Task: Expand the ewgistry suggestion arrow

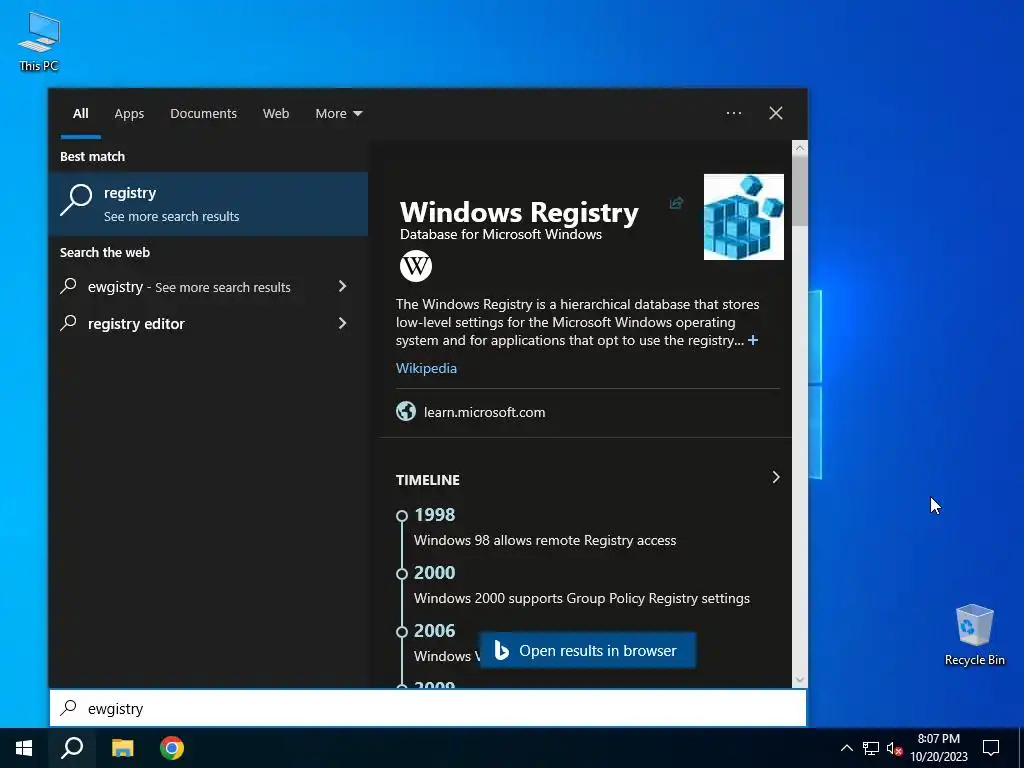Action: coord(342,286)
